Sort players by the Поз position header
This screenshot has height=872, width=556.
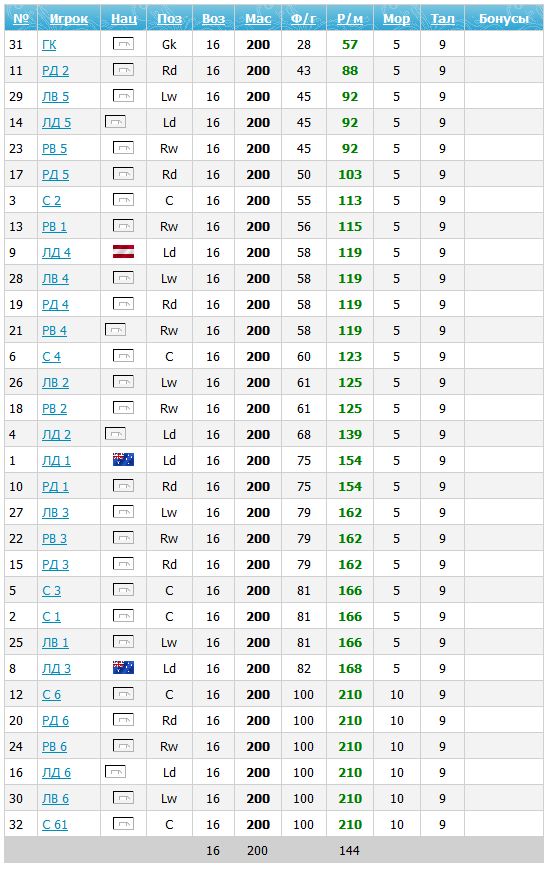tap(170, 18)
